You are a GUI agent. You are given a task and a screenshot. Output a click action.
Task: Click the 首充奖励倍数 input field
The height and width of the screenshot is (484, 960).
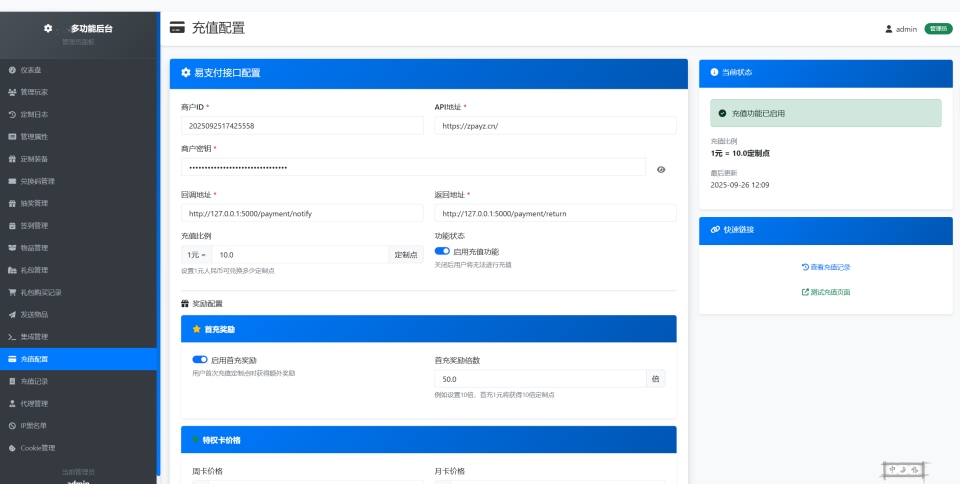point(540,379)
